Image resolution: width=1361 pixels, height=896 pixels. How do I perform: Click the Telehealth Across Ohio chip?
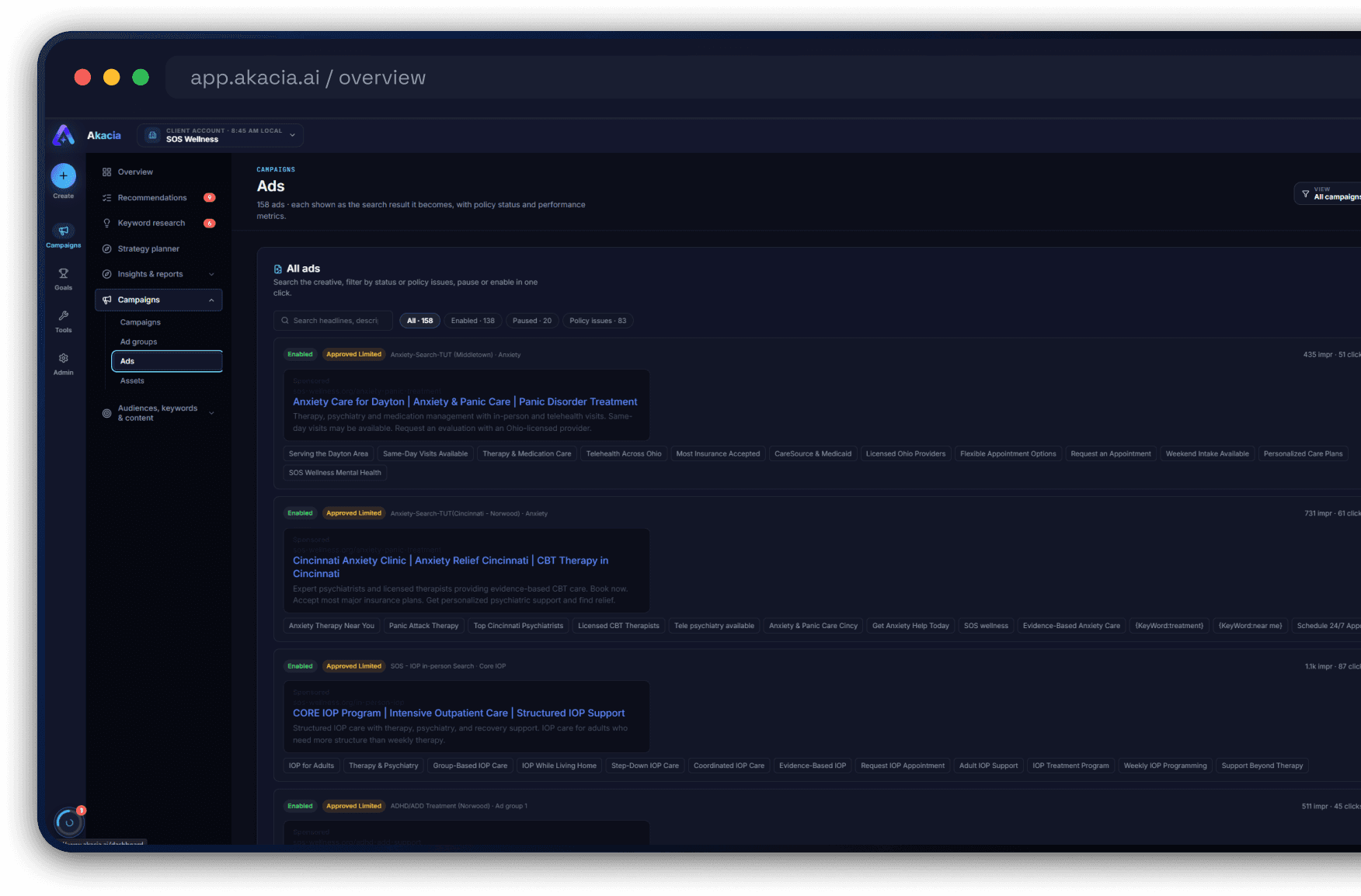(624, 454)
